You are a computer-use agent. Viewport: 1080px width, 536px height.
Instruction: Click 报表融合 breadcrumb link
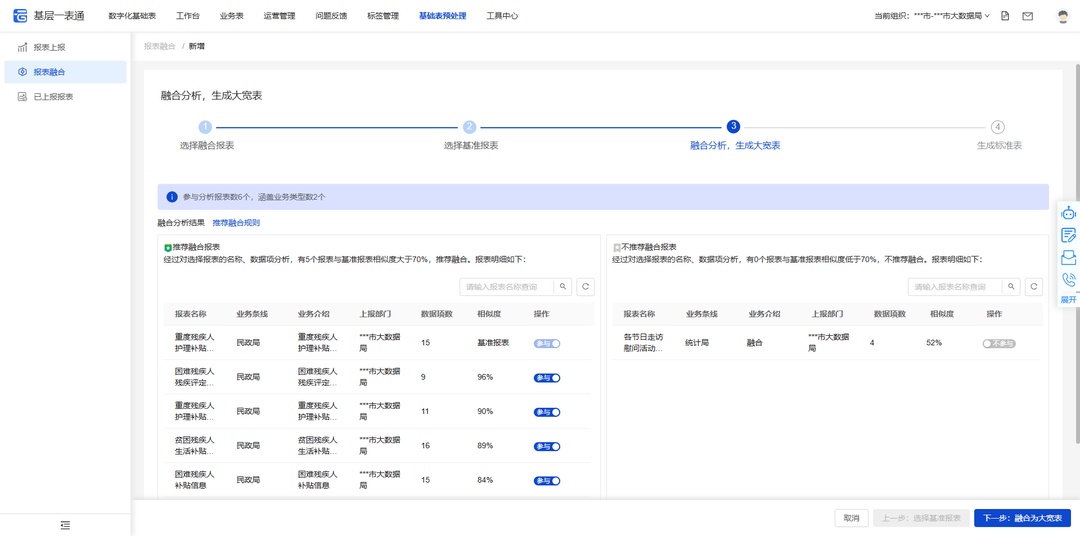coord(159,46)
